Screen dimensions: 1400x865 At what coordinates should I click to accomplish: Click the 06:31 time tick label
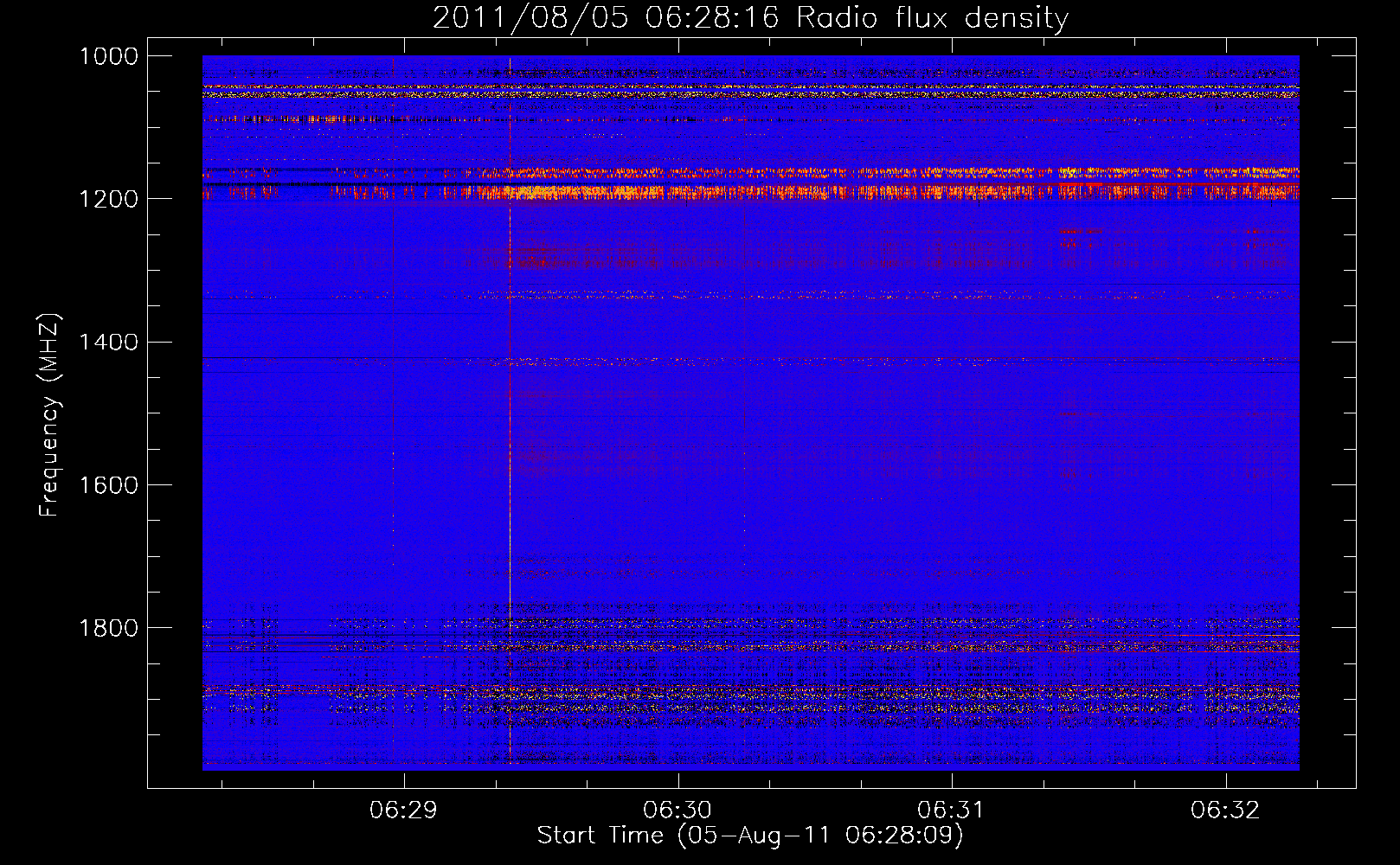pos(952,811)
